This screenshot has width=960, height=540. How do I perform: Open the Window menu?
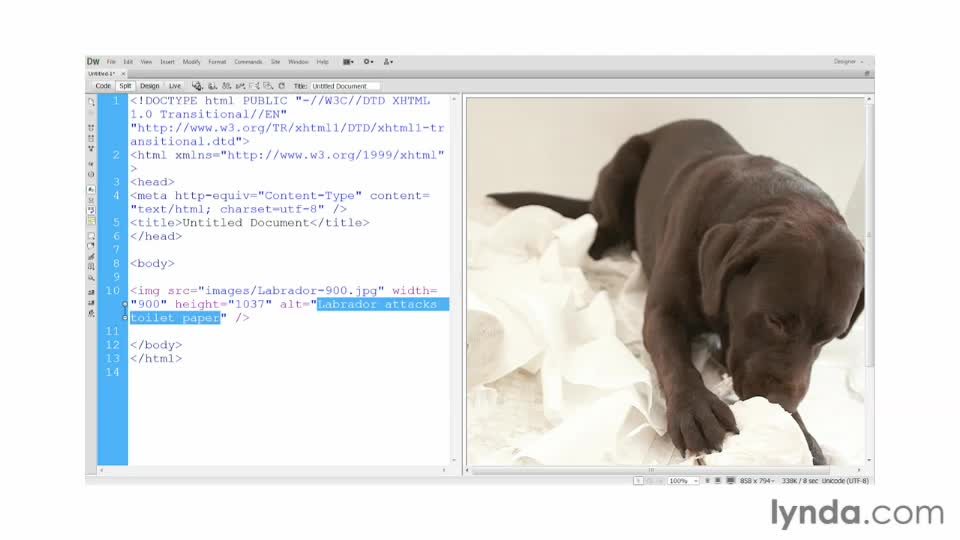(298, 62)
